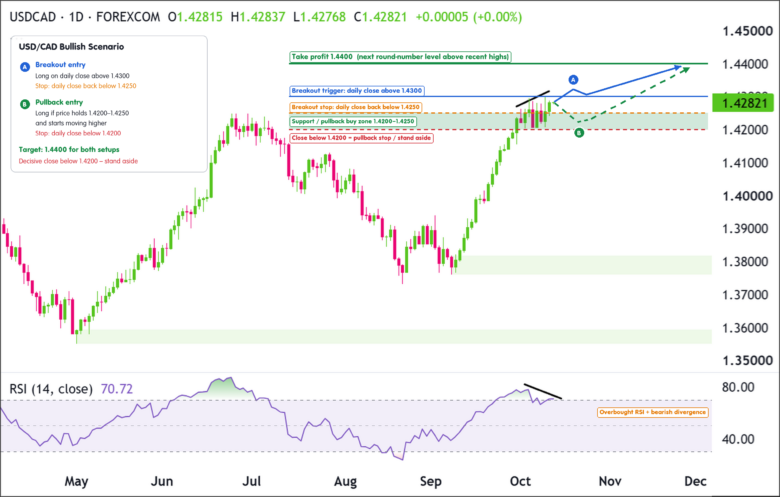This screenshot has width=780, height=497.
Task: Click the 'RSI (14, close)' indicator title
Action: click(51, 389)
